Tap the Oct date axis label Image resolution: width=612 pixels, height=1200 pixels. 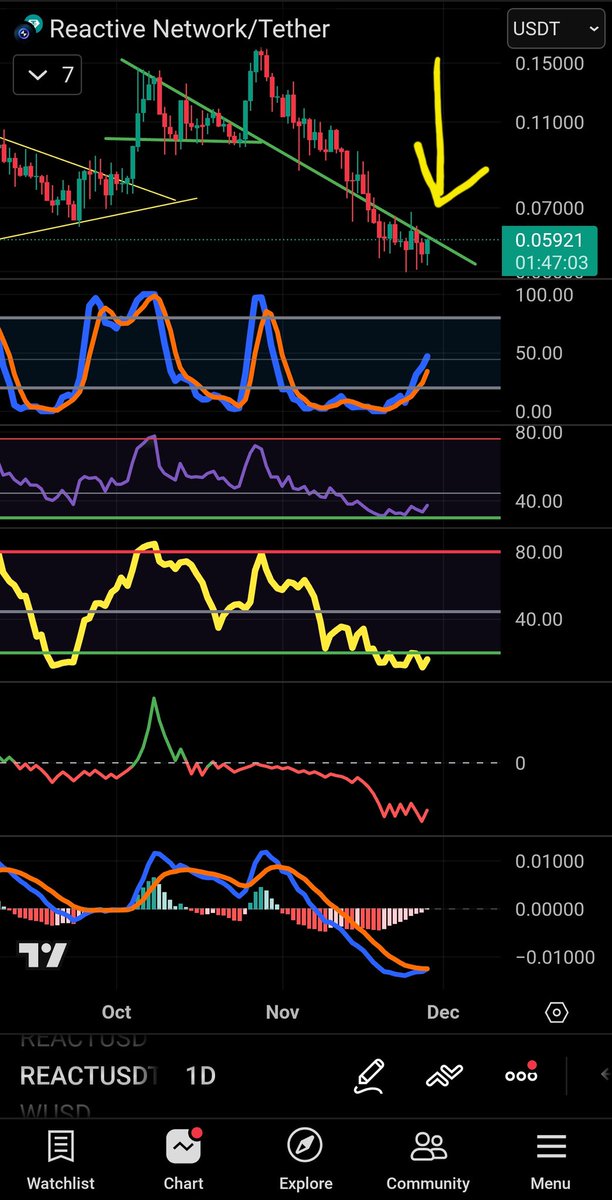pos(117,1012)
